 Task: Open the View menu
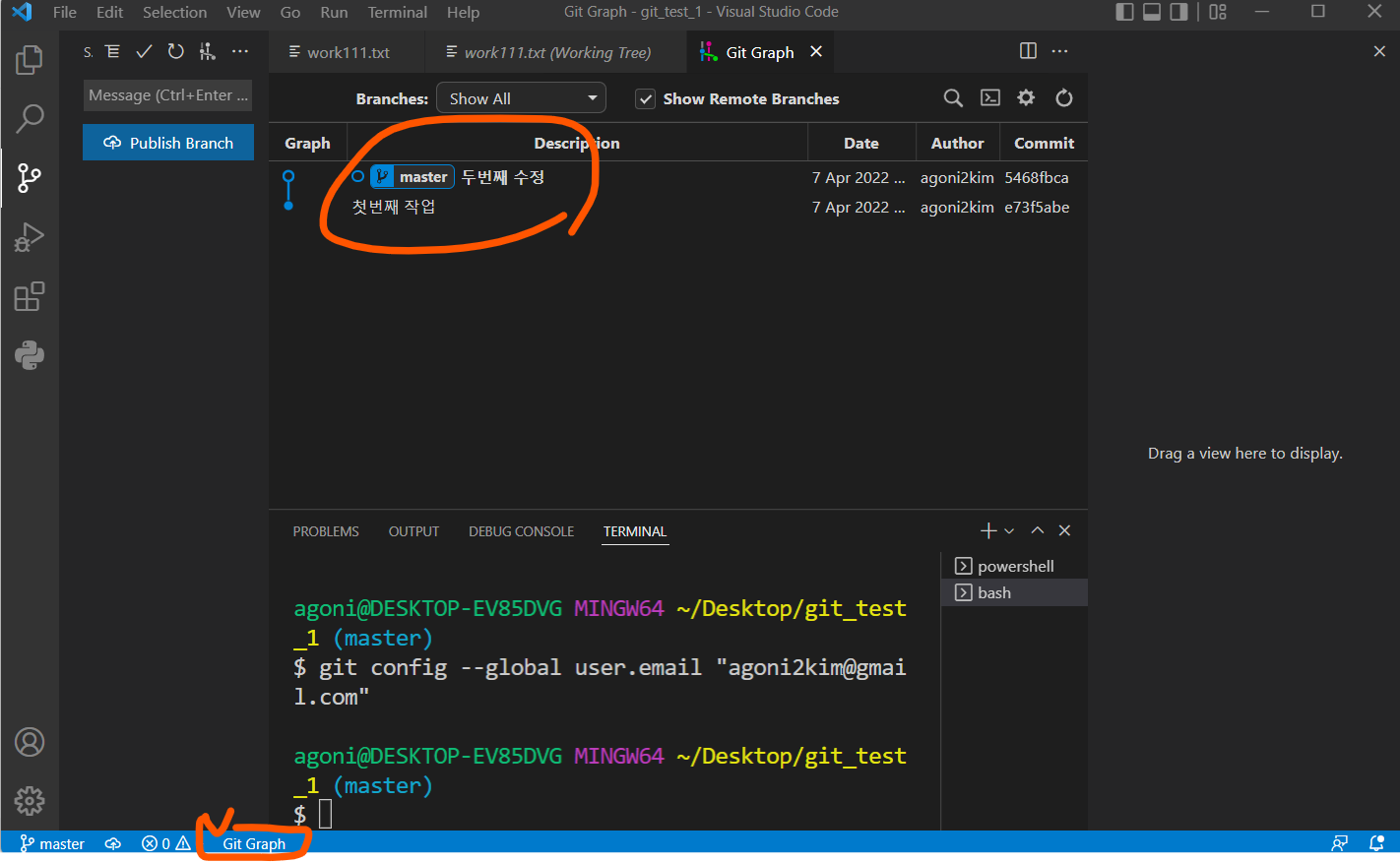(243, 12)
